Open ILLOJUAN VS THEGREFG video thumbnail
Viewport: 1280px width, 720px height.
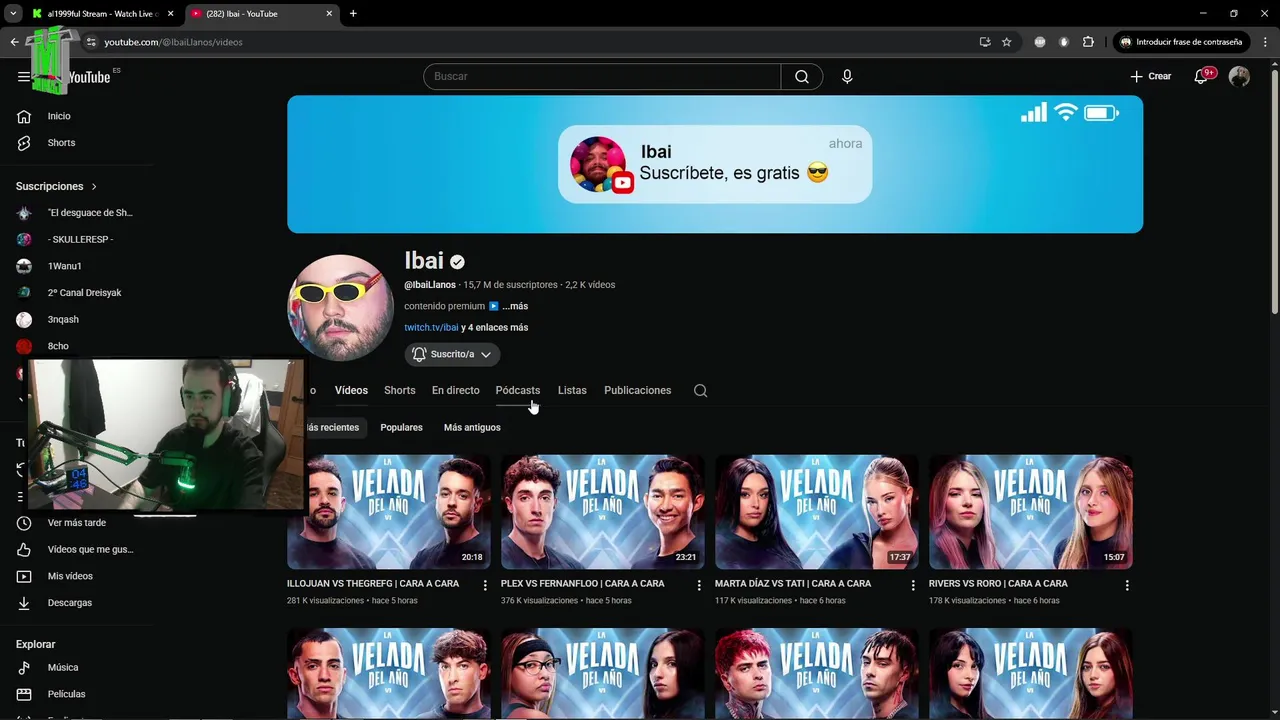(x=389, y=512)
